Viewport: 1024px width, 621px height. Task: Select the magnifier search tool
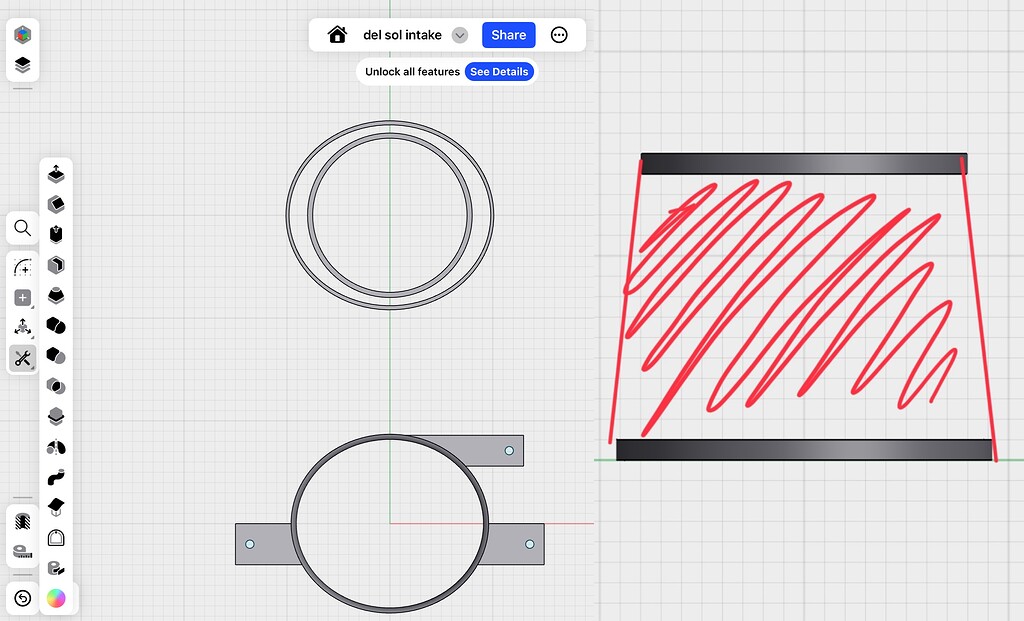point(22,228)
